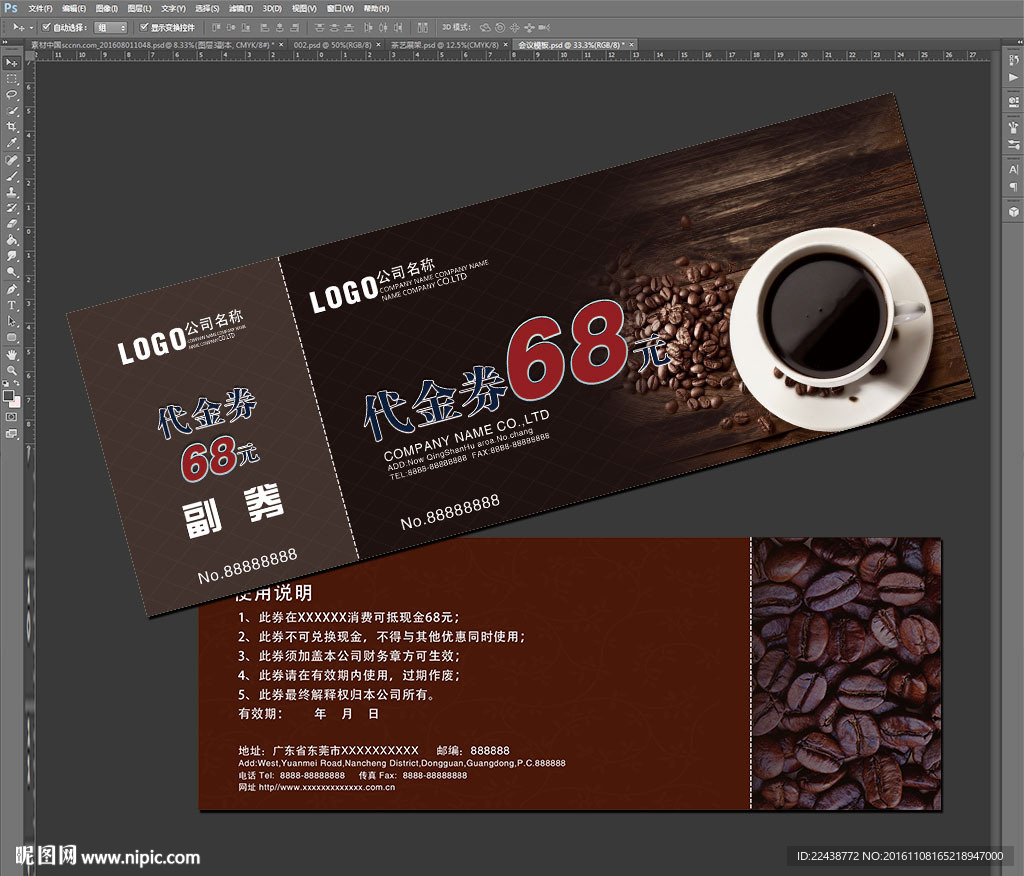1024x876 pixels.
Task: Select the Path Selection tool
Action: coord(11,321)
